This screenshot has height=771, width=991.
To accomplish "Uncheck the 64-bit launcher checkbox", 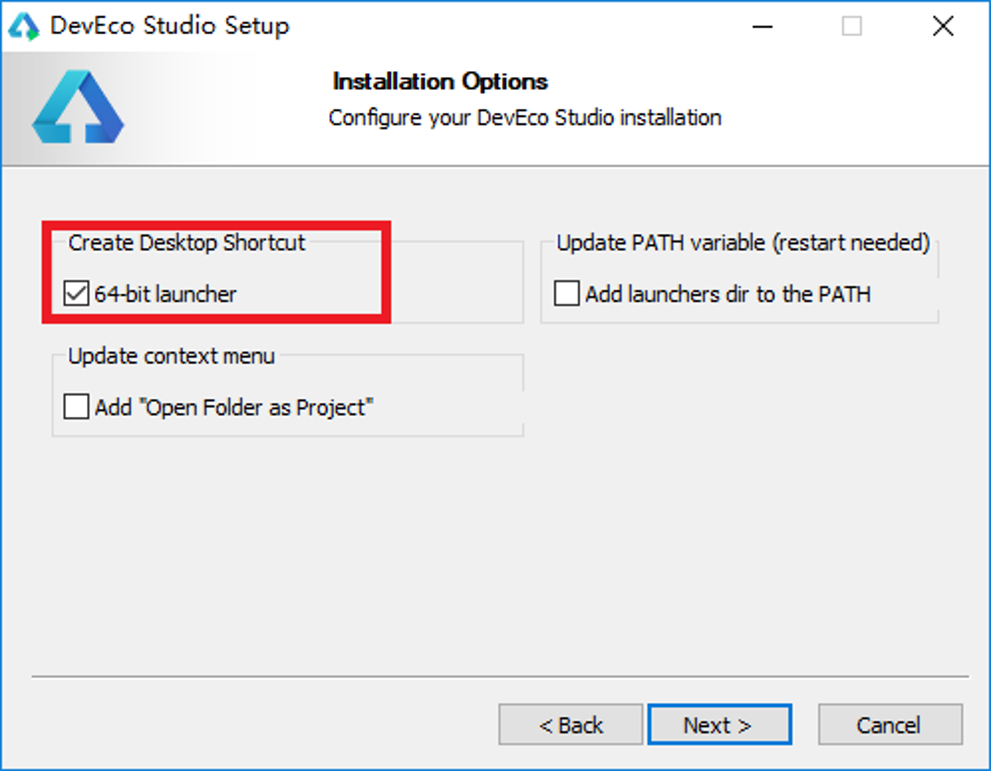I will coord(76,294).
